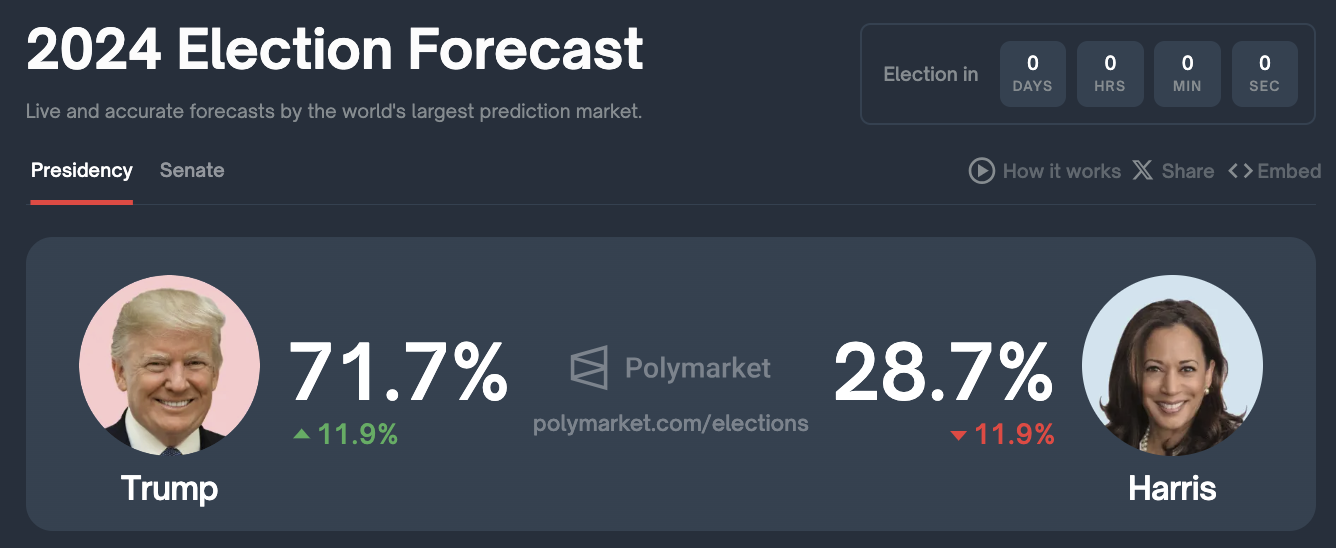The image size is (1336, 548).
Task: Click the red down arrow under Harris's percentage
Action: pos(958,436)
